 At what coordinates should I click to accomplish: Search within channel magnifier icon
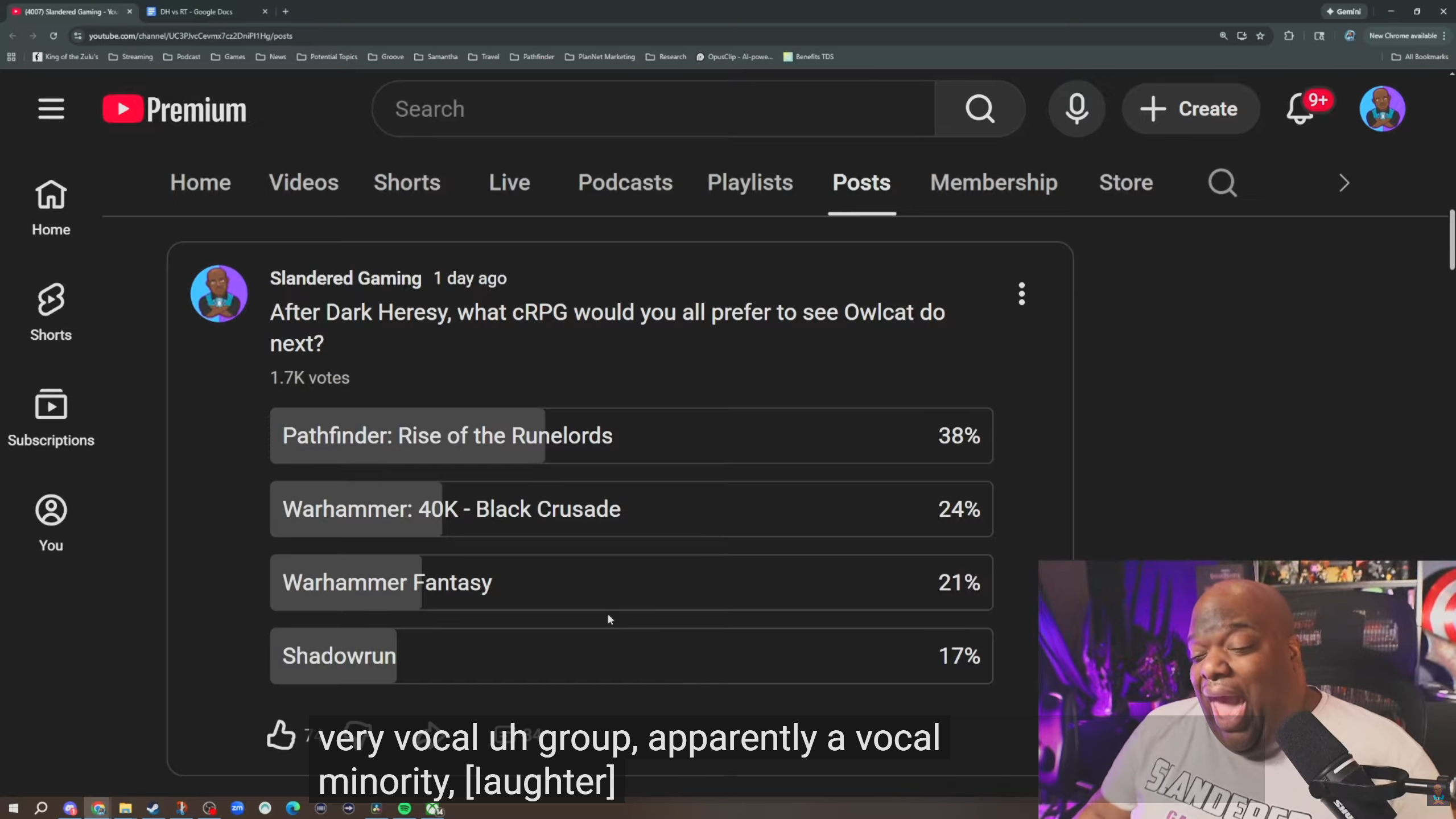click(x=1222, y=183)
